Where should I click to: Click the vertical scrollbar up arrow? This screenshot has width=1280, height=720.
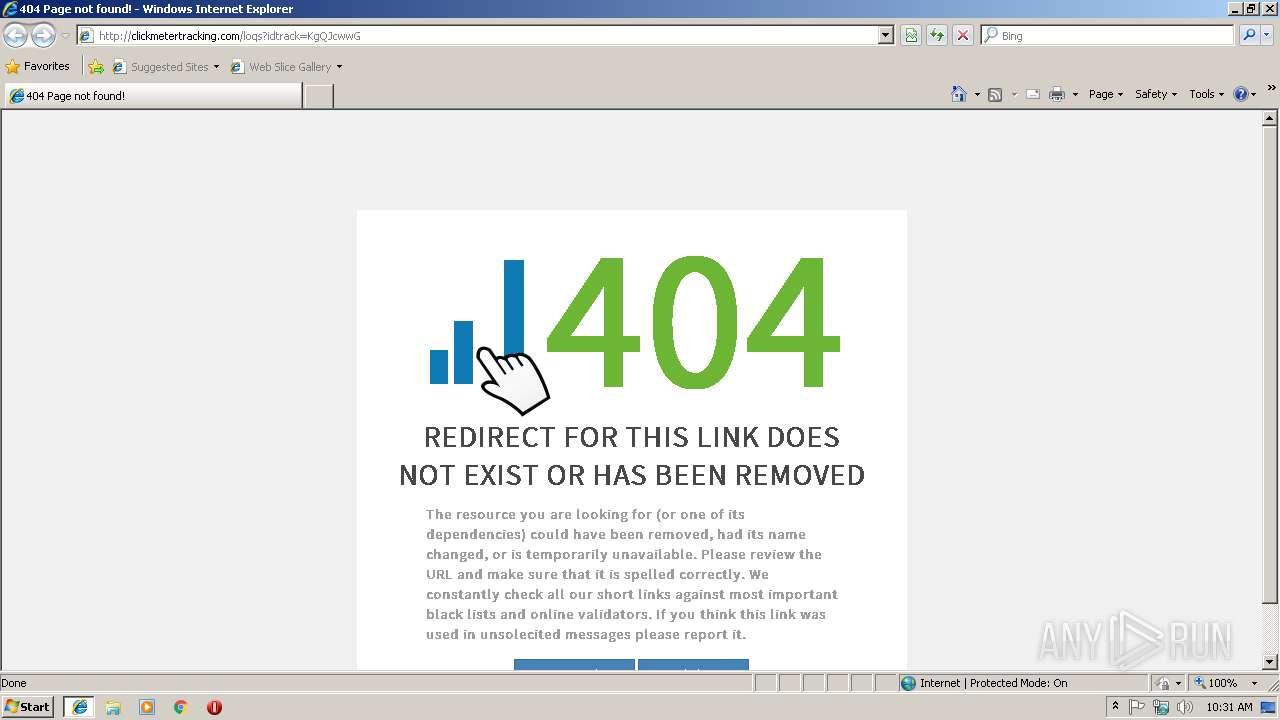click(x=1270, y=118)
